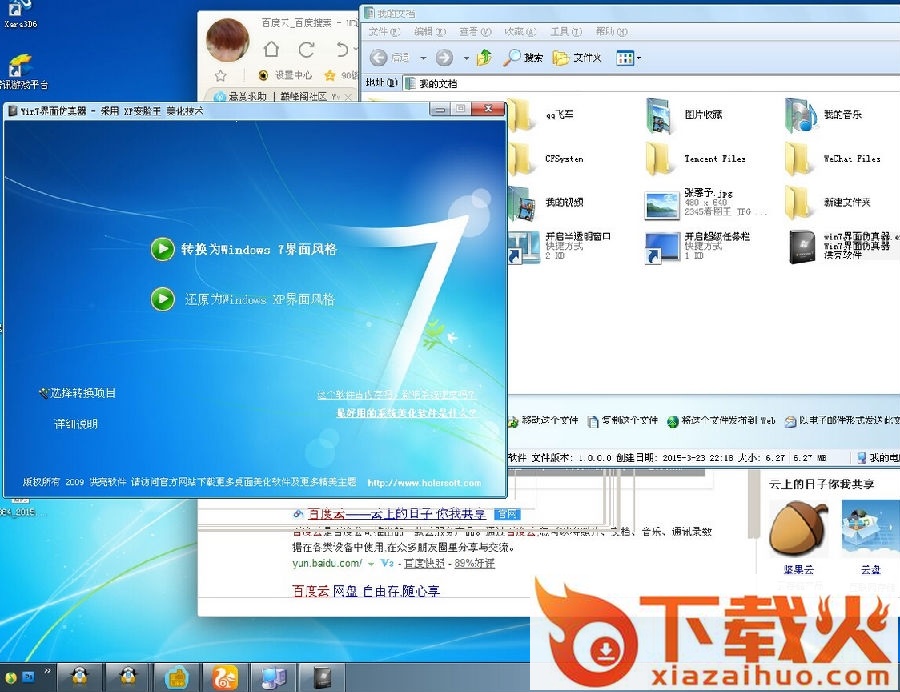Click the 我的文档 address bar field

click(x=651, y=84)
